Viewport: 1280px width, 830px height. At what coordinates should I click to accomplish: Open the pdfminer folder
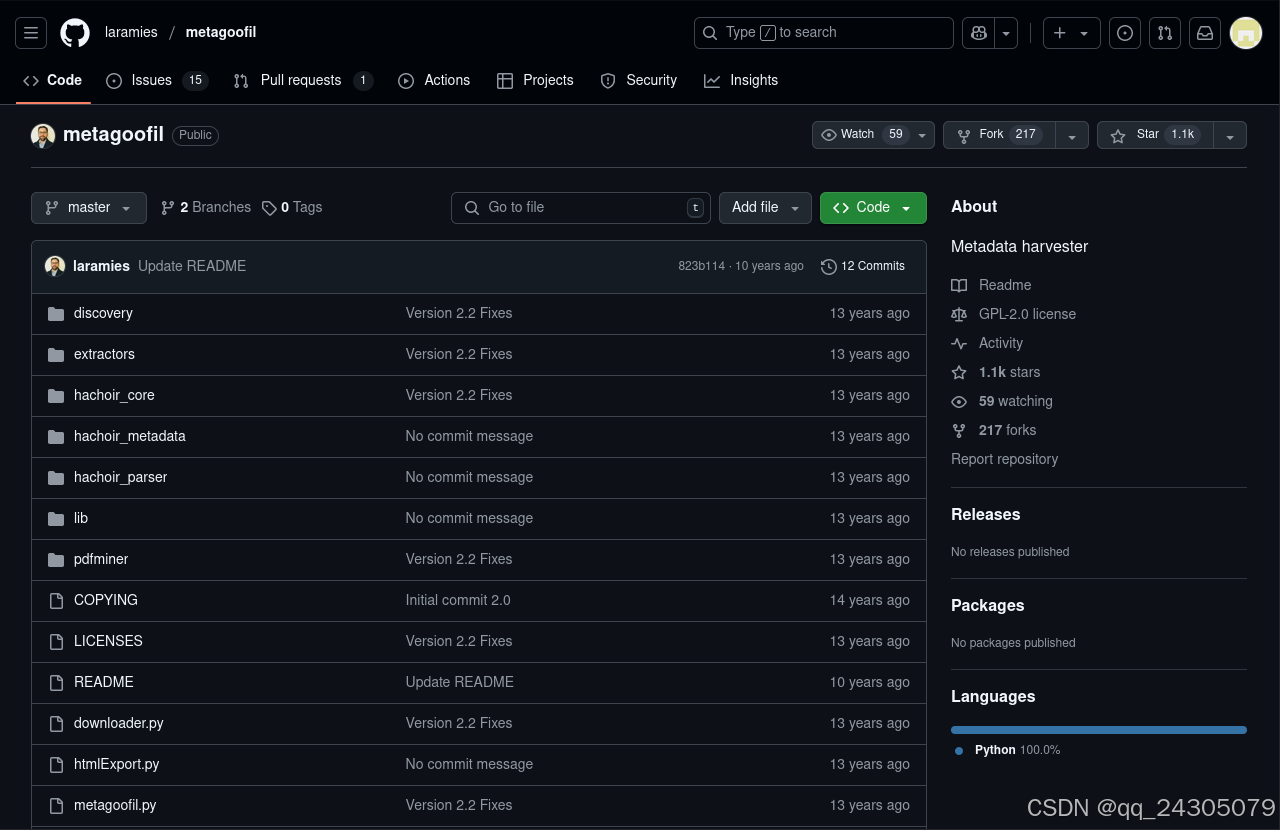101,559
